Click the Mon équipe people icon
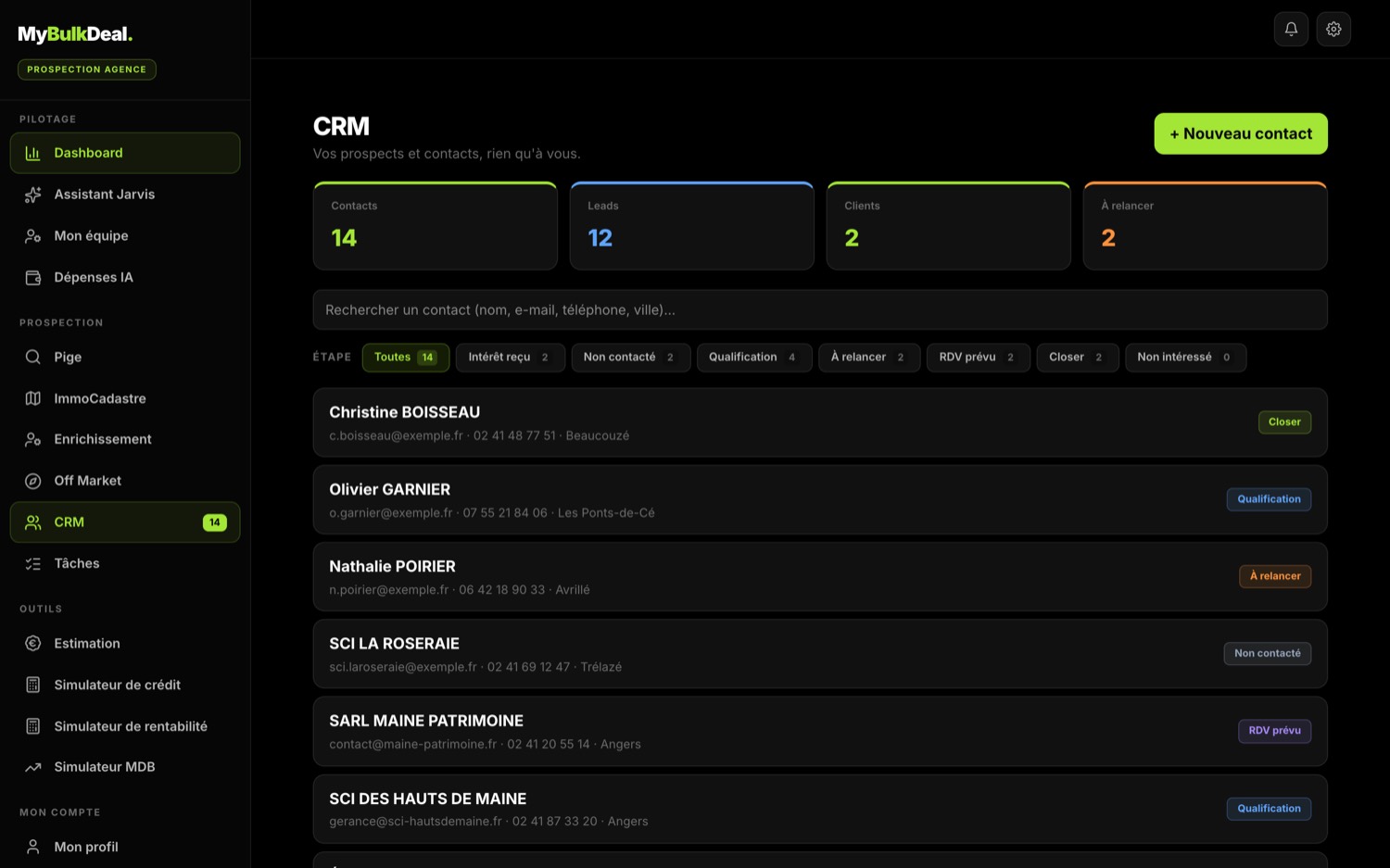 pos(33,236)
